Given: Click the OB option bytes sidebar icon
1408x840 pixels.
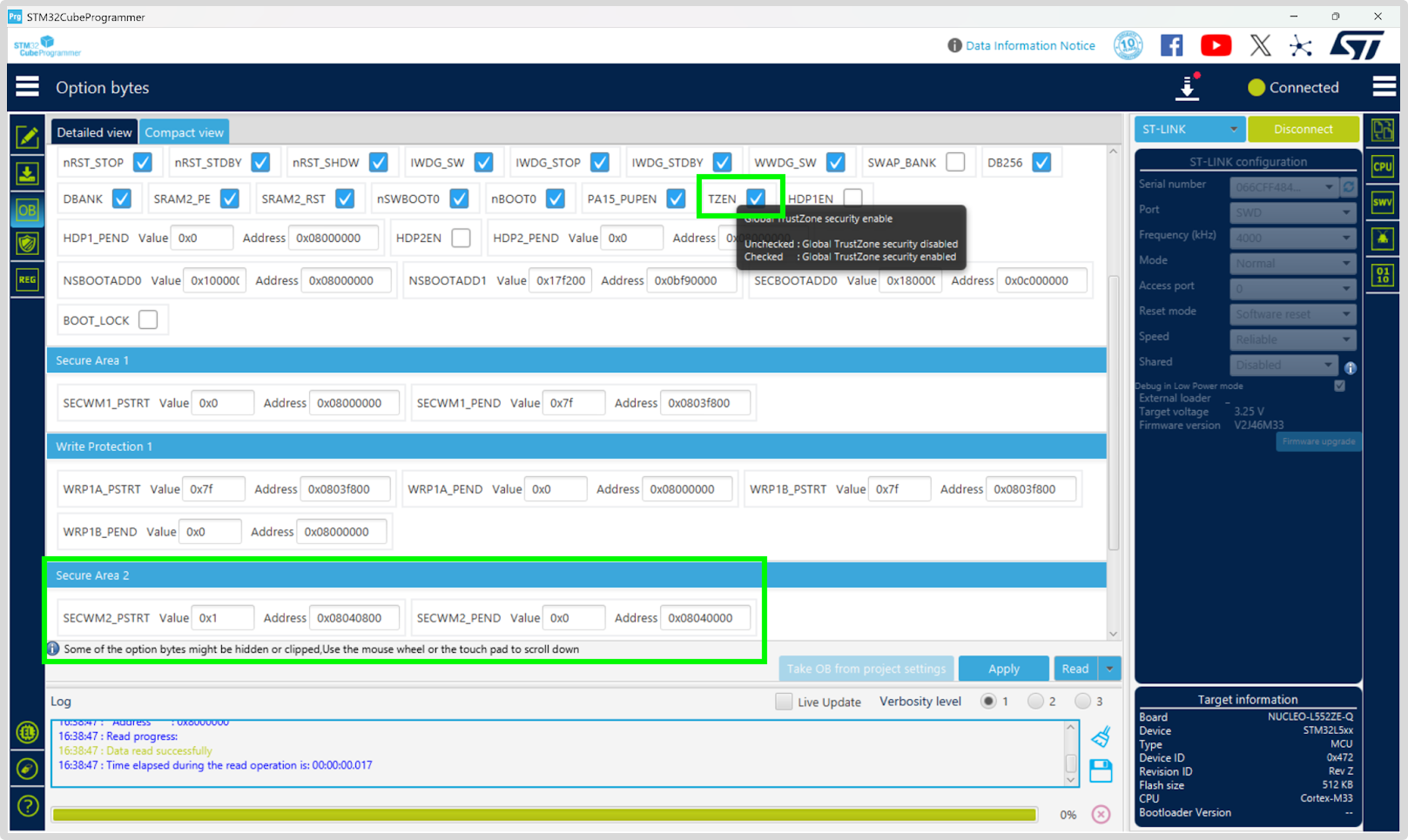Looking at the screenshot, I should point(27,211).
